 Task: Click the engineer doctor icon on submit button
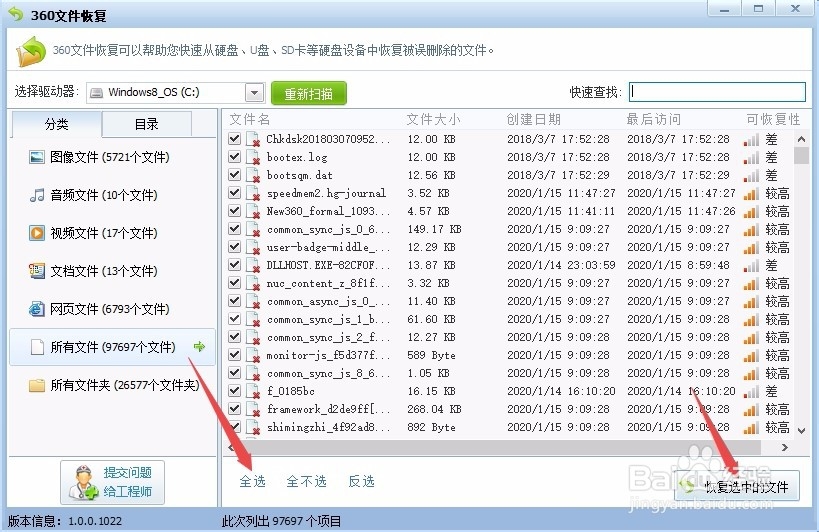tap(84, 482)
